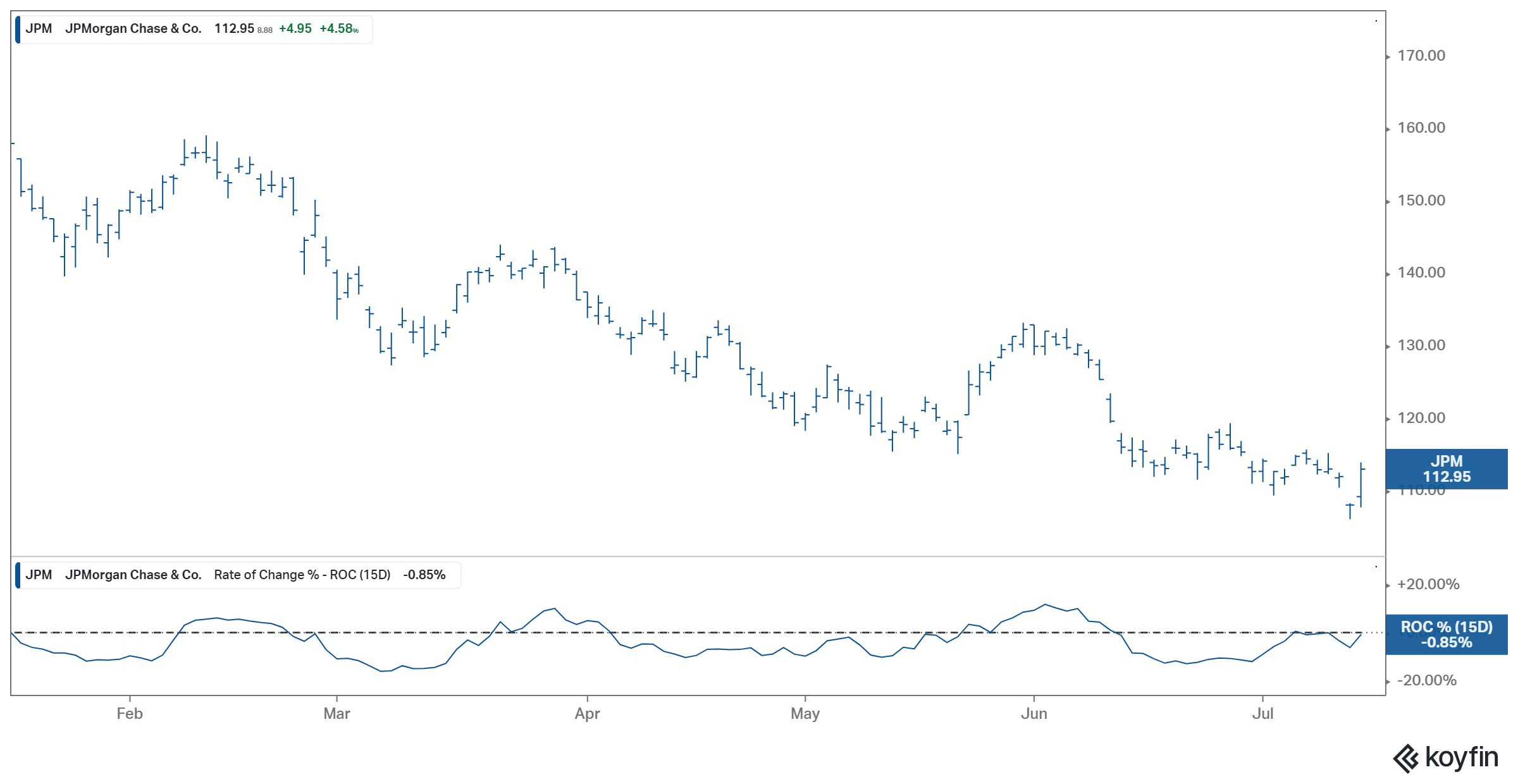Click the Mar date axis label
1518x784 pixels.
pos(336,714)
